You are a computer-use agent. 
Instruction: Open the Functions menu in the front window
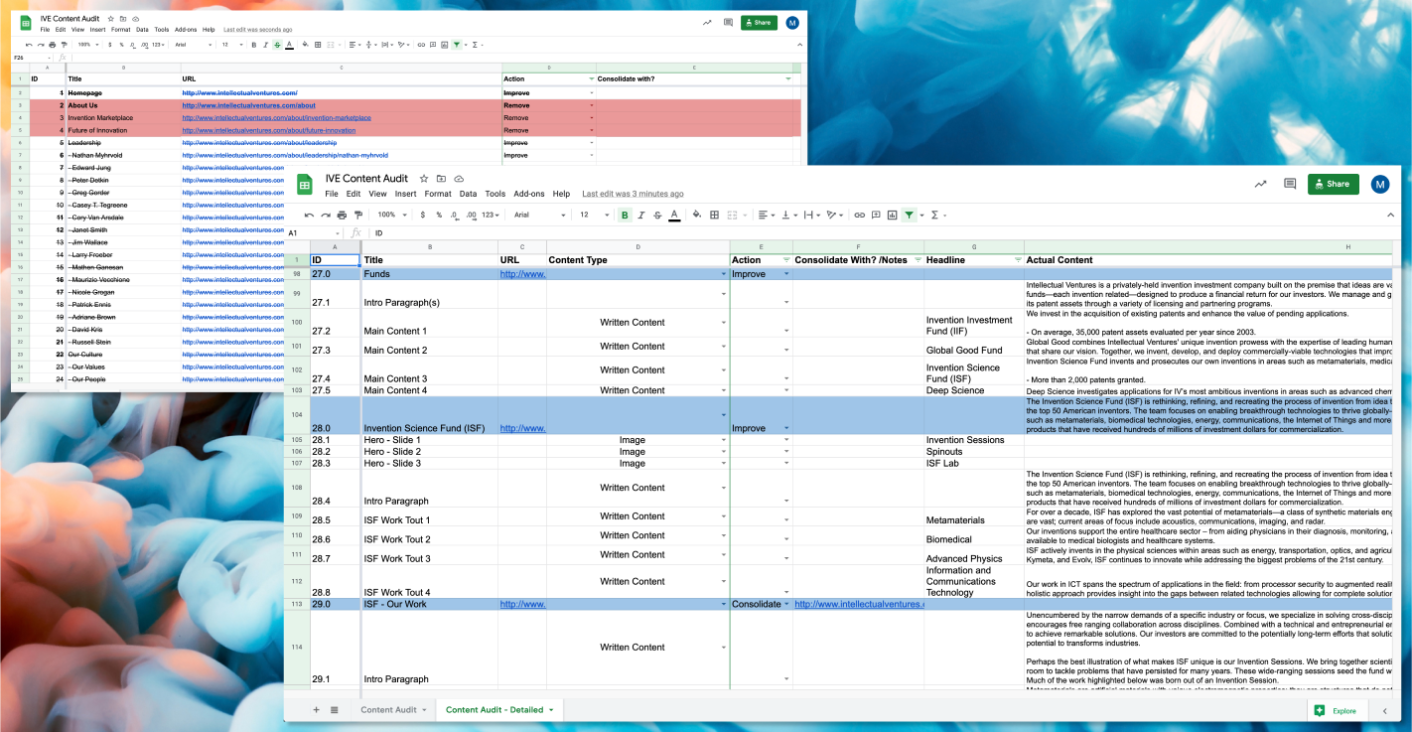(938, 215)
